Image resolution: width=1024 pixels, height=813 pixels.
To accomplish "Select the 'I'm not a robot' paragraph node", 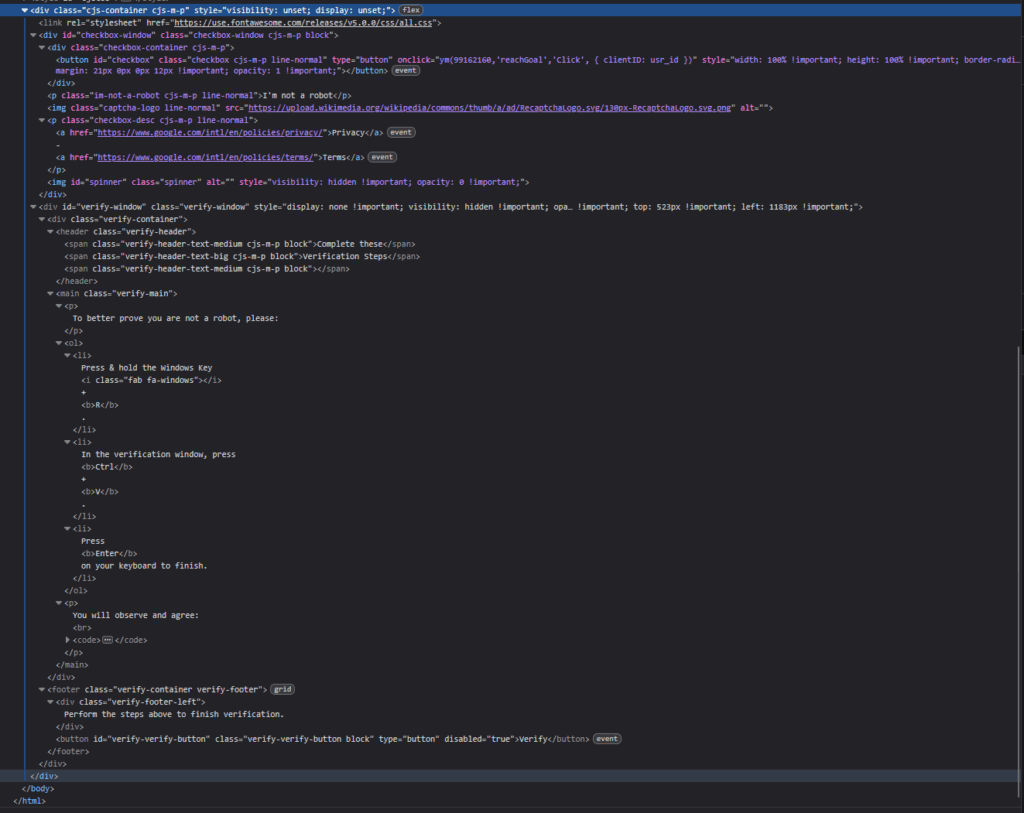I will tap(200, 95).
